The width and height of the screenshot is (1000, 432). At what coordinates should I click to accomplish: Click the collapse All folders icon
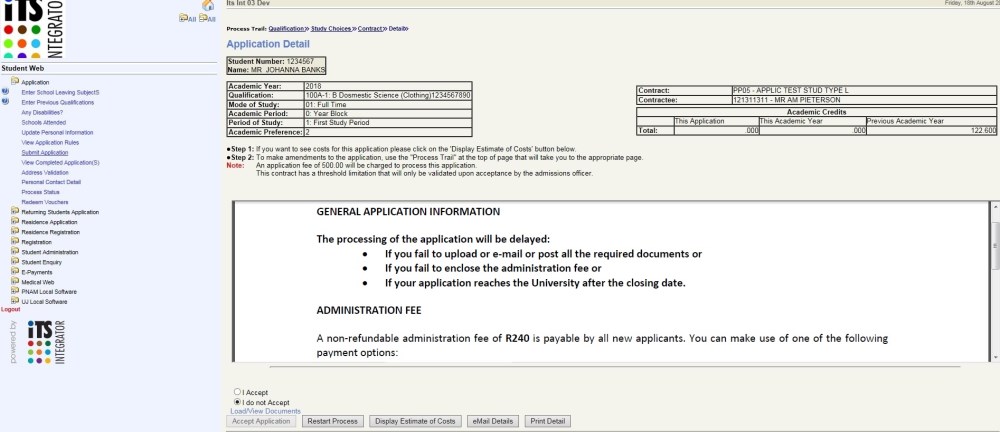click(205, 18)
